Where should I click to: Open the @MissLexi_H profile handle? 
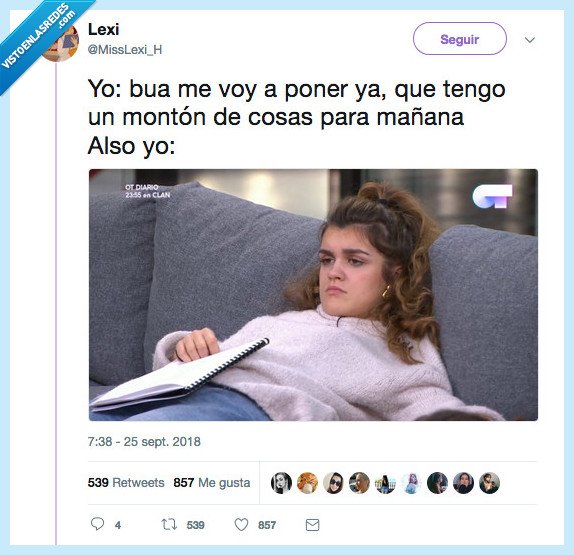pyautogui.click(x=125, y=49)
